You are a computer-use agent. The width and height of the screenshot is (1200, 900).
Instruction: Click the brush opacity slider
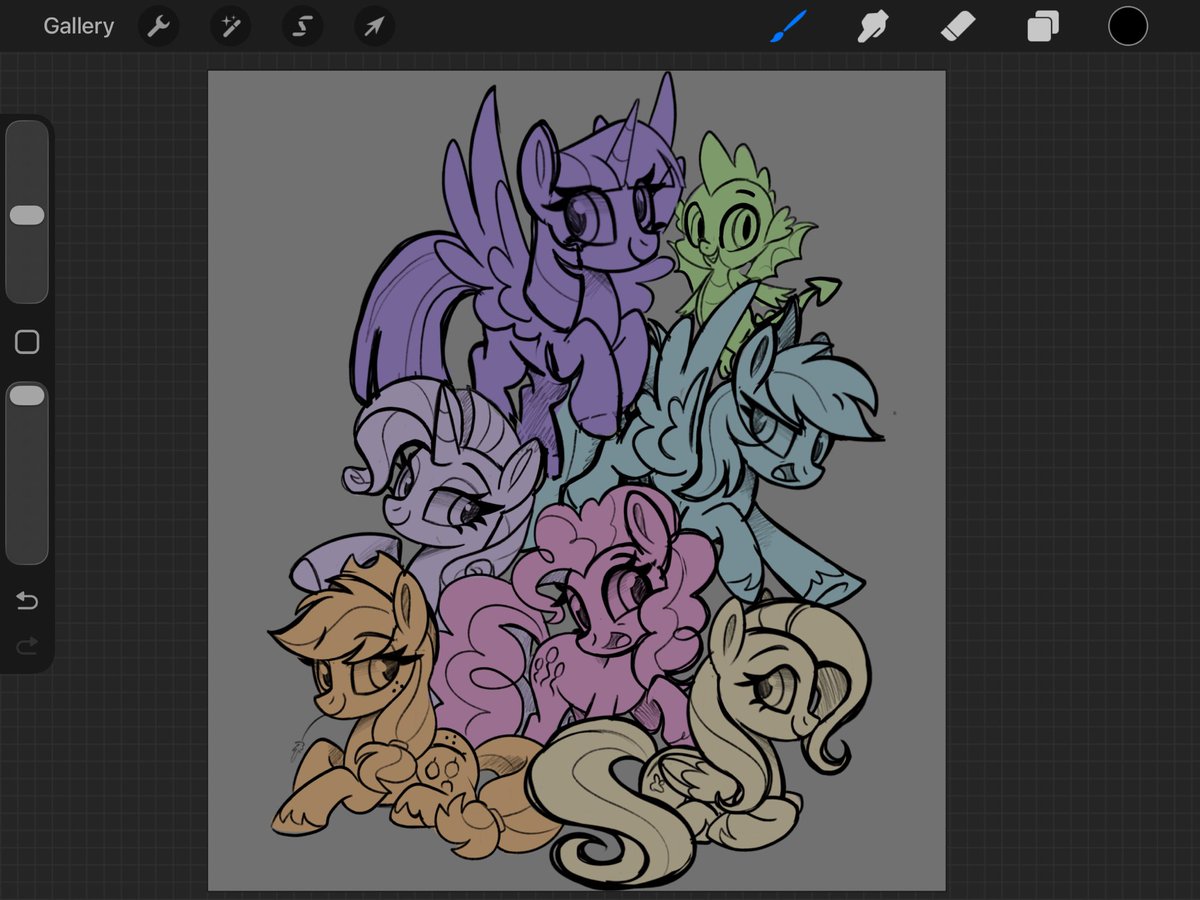[x=27, y=473]
